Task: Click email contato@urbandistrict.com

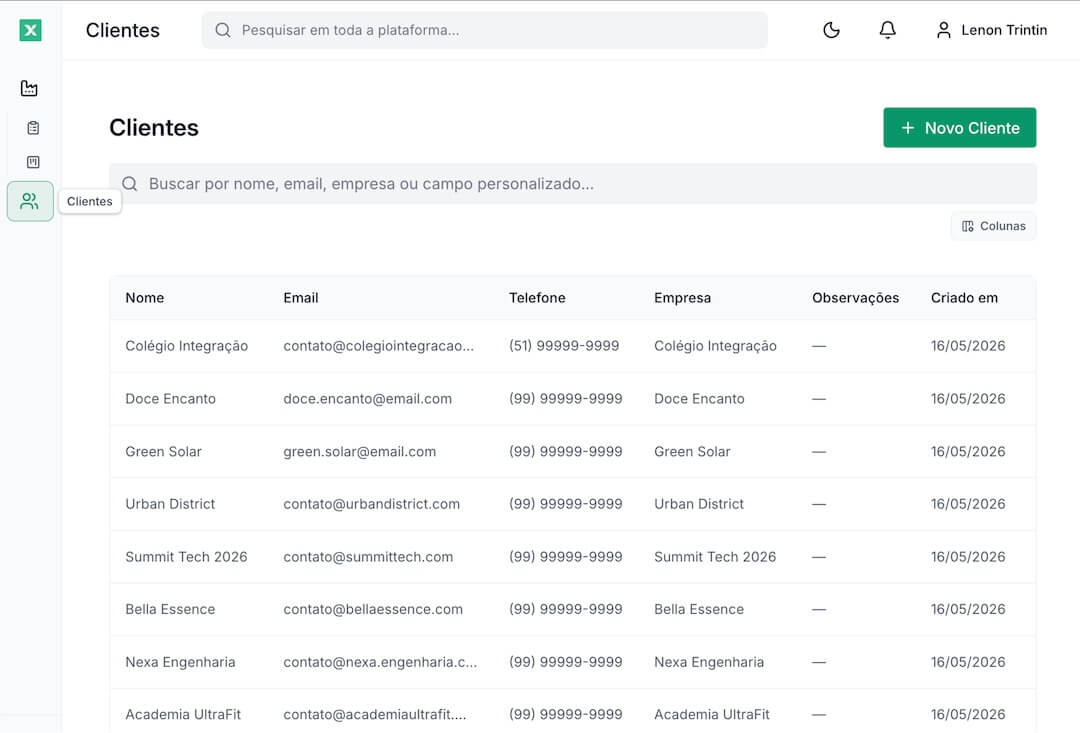Action: 371,504
